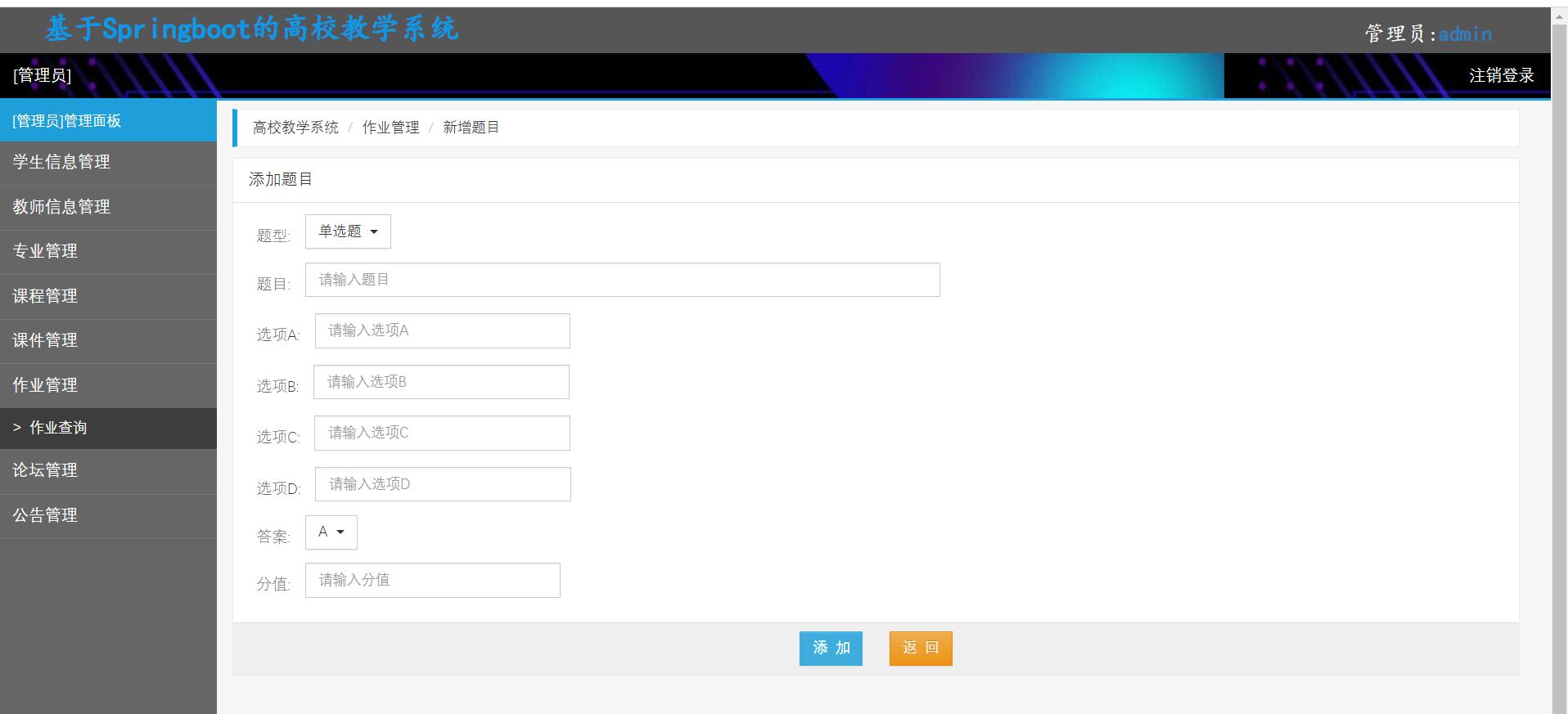Select 专业管理 sidebar menu

108,252
